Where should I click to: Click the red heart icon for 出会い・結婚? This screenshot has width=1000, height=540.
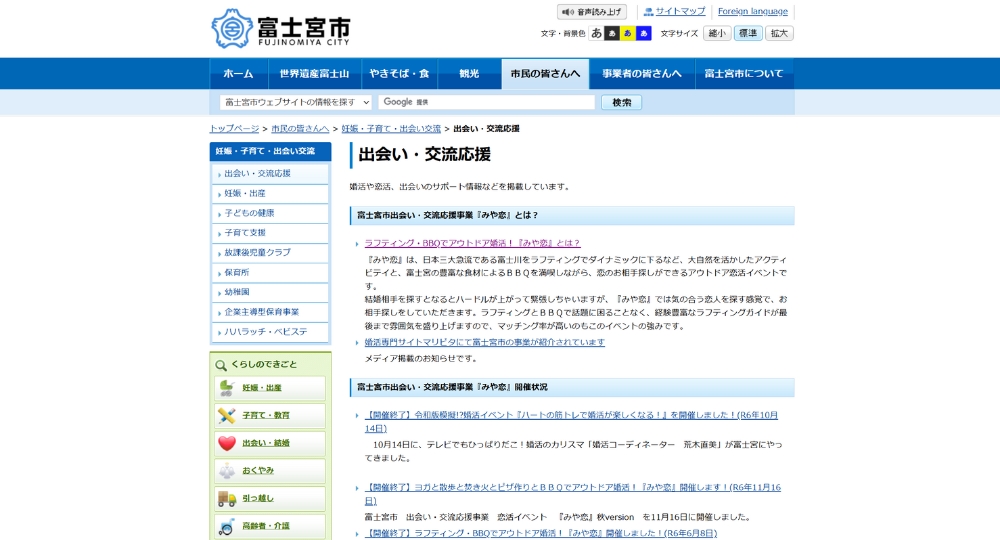click(227, 443)
